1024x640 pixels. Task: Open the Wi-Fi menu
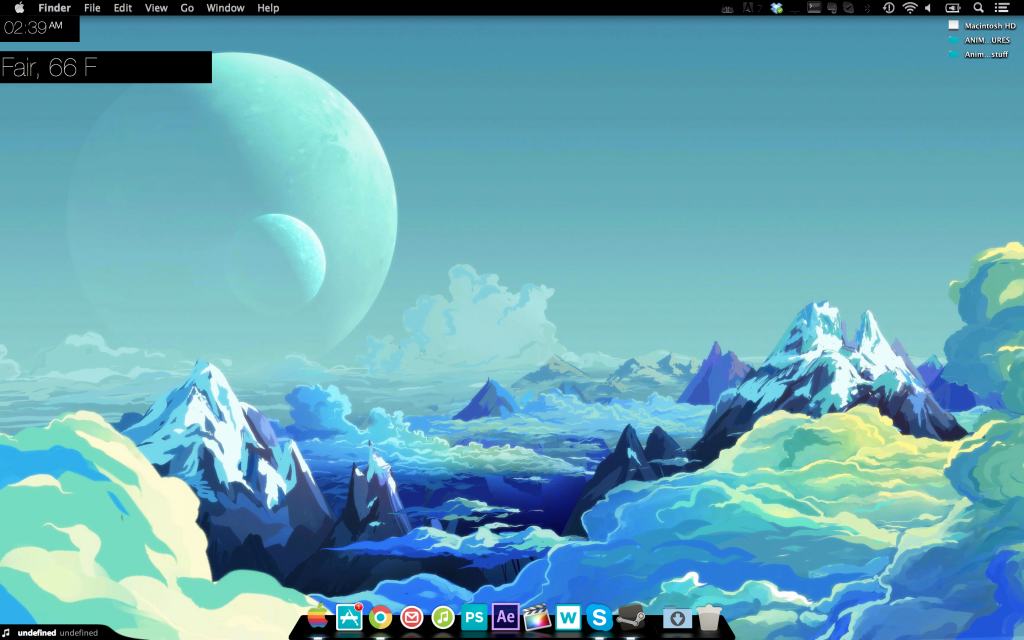click(x=910, y=8)
